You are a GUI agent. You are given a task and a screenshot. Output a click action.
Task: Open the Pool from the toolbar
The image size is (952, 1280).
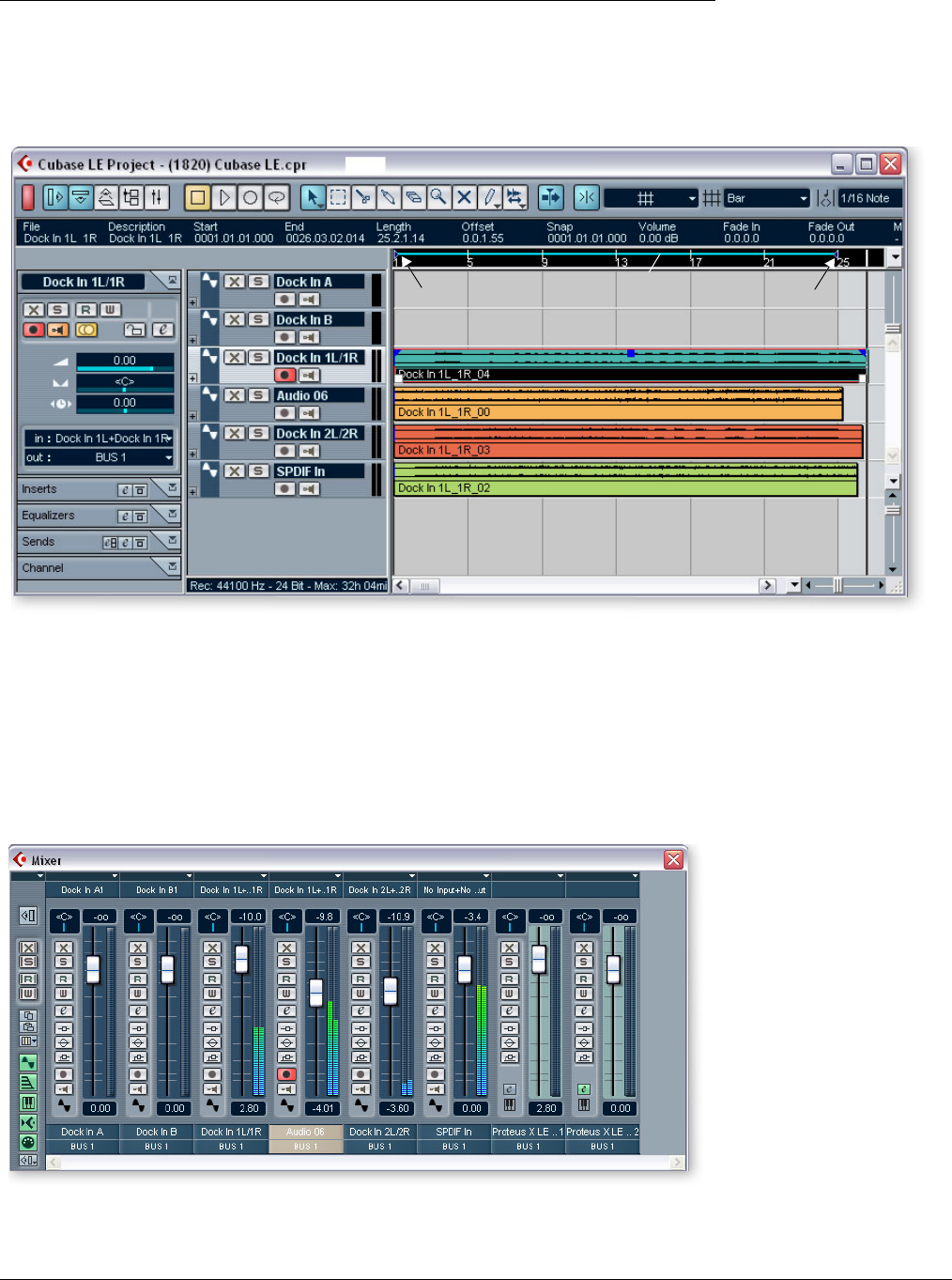131,197
